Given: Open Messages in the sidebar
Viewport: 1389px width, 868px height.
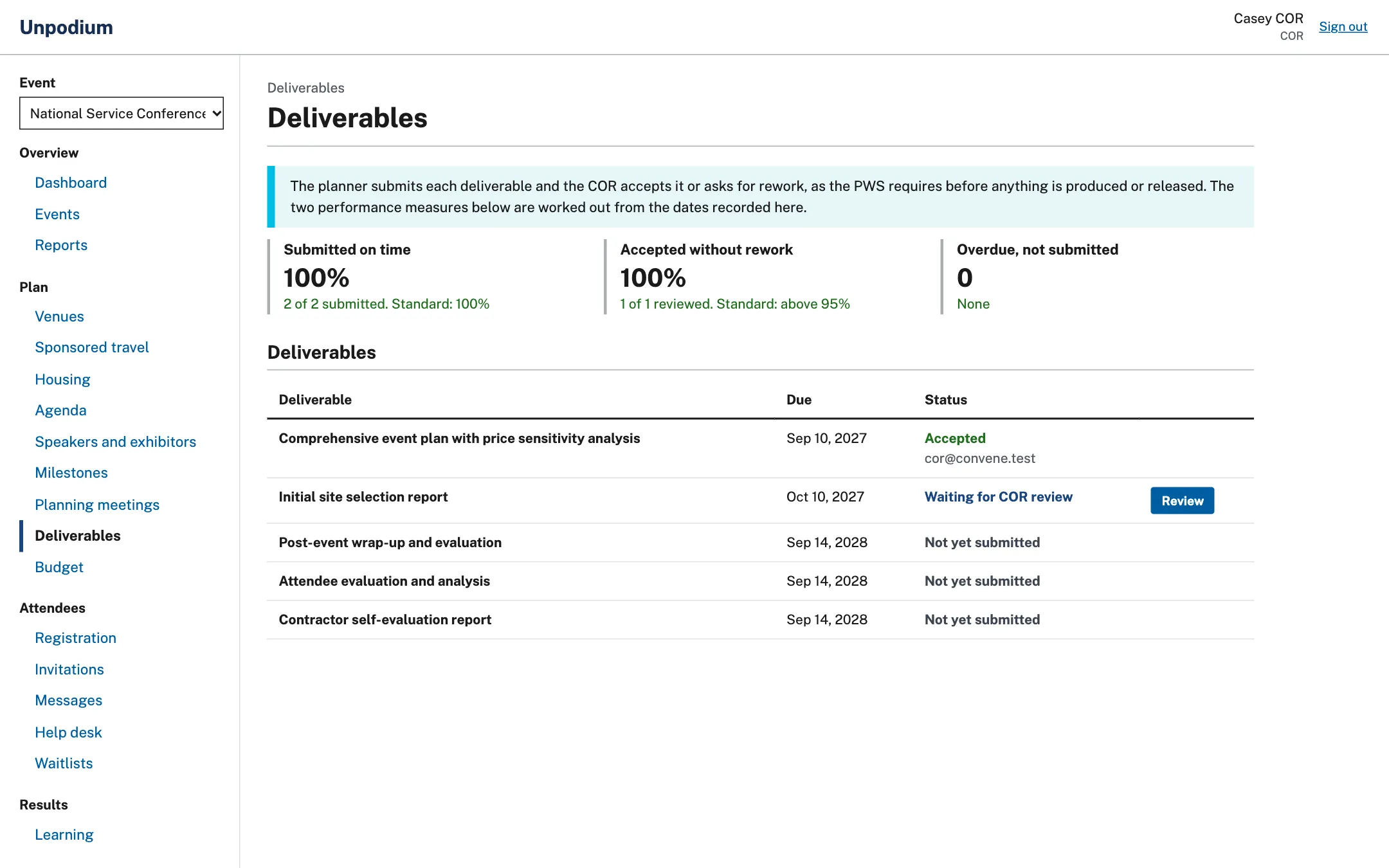Looking at the screenshot, I should tap(69, 700).
